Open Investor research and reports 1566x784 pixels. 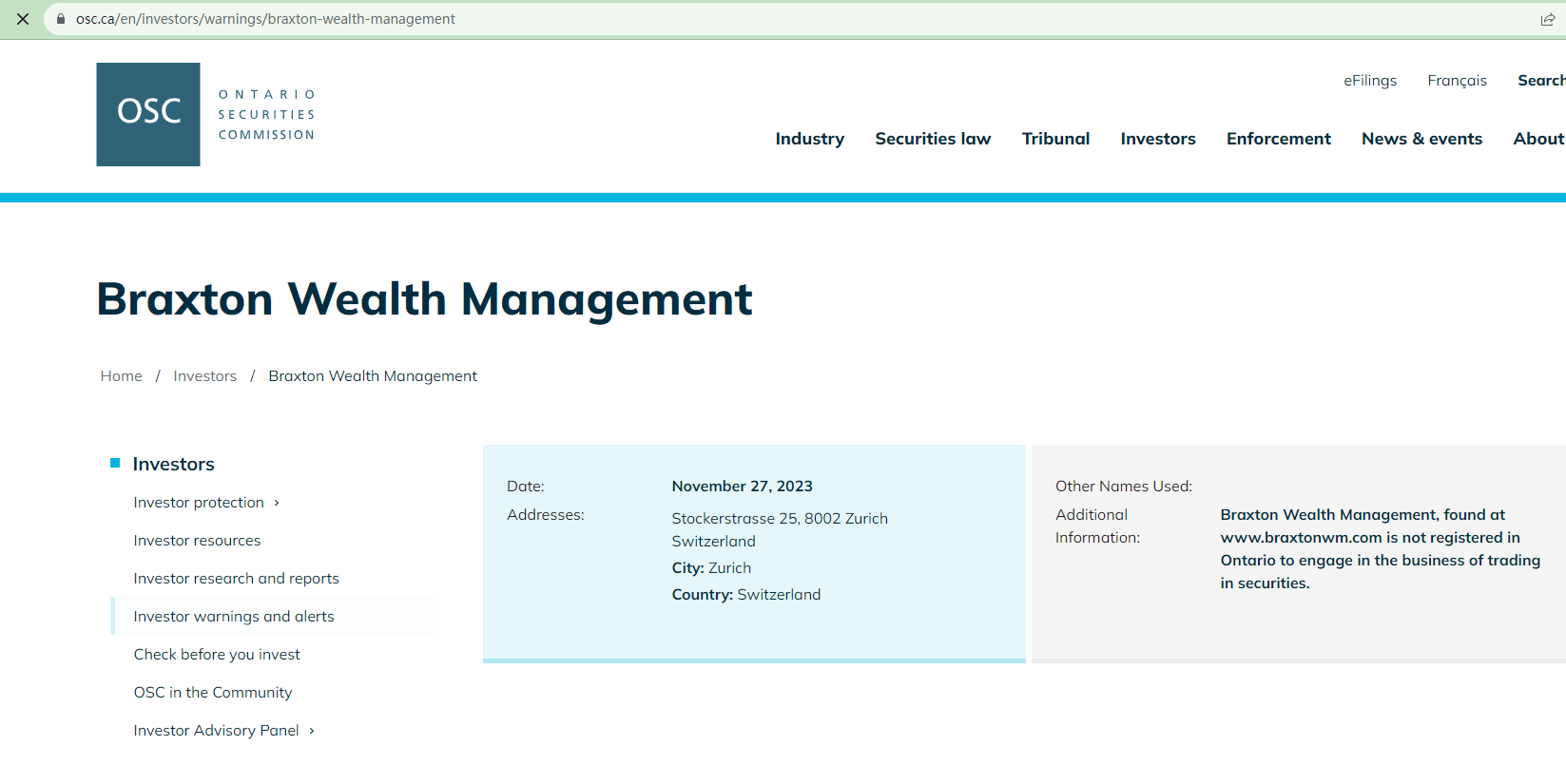tap(236, 579)
